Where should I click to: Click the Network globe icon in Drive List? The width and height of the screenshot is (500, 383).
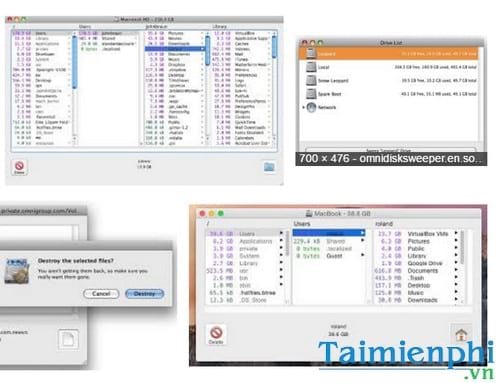311,107
